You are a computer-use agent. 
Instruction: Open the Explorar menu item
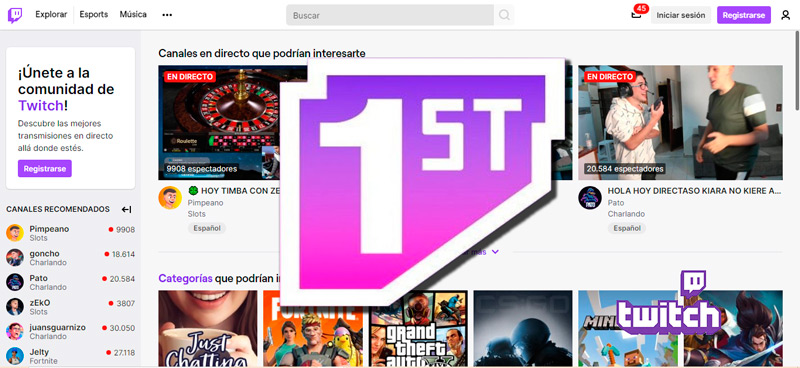(x=51, y=15)
